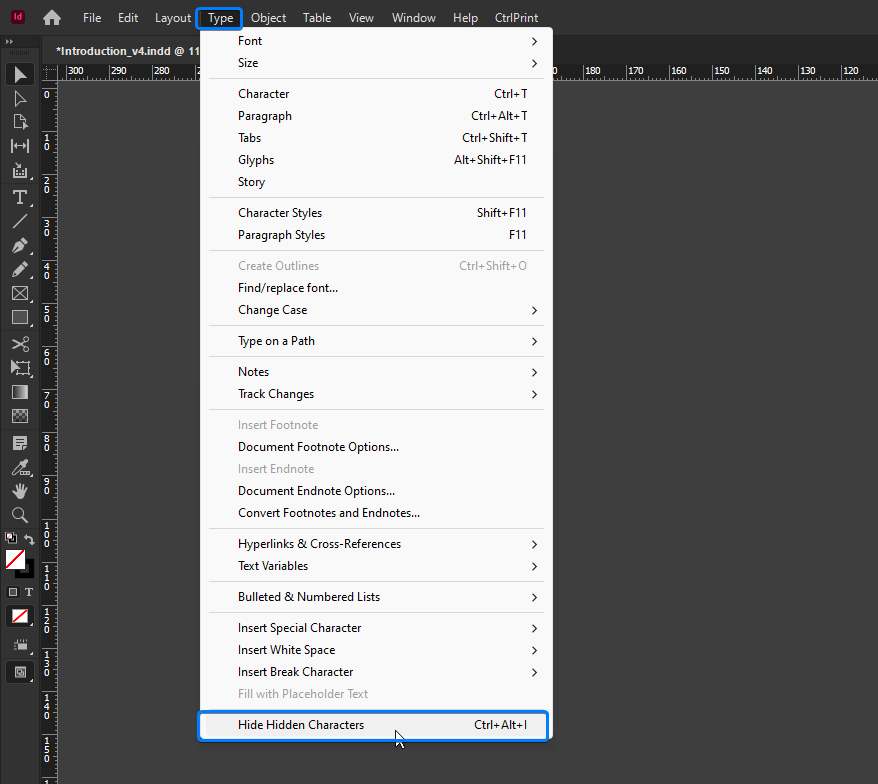Select the Gradient Feather tool
The image size is (878, 784).
click(20, 416)
